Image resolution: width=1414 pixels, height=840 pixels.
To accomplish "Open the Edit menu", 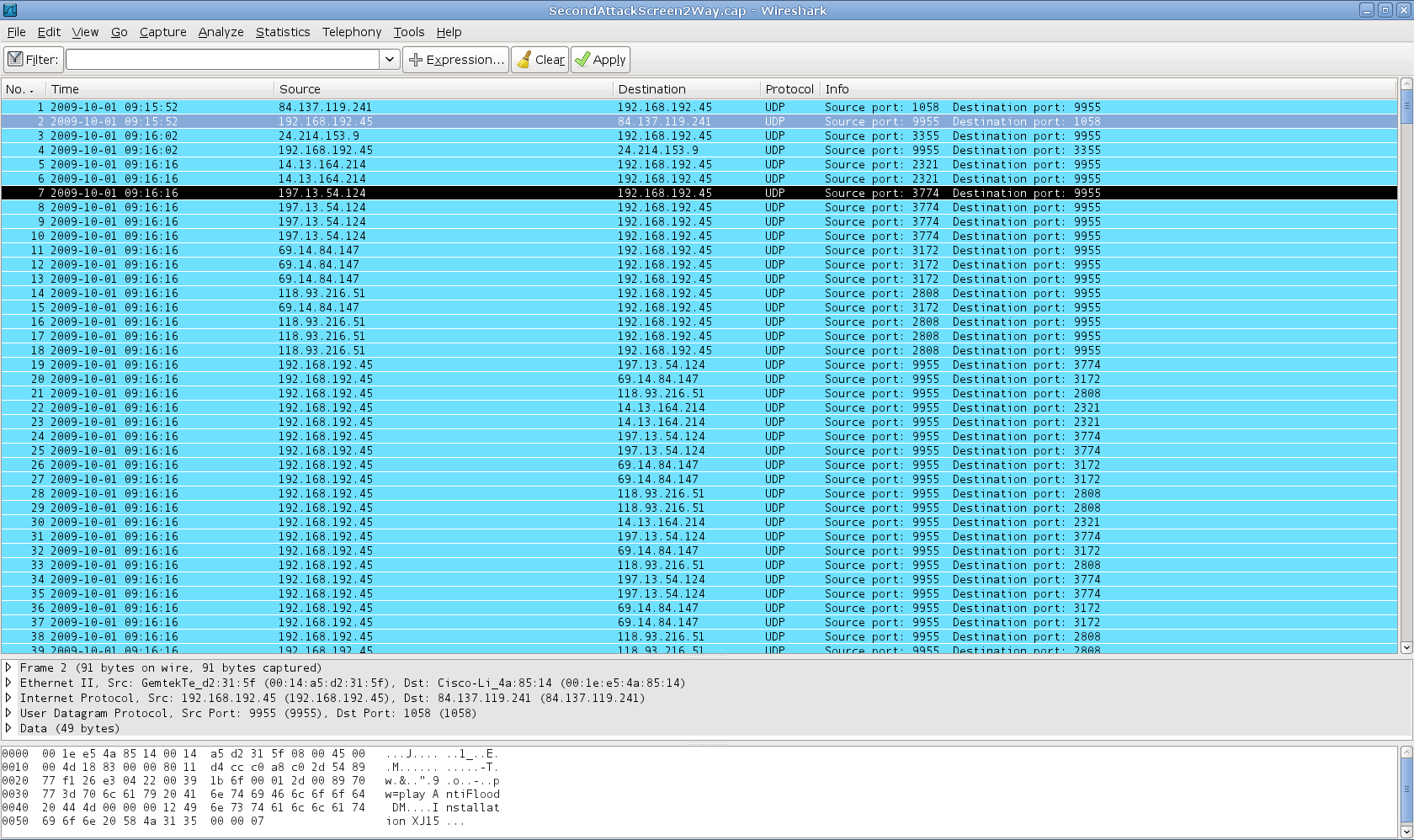I will click(x=49, y=32).
